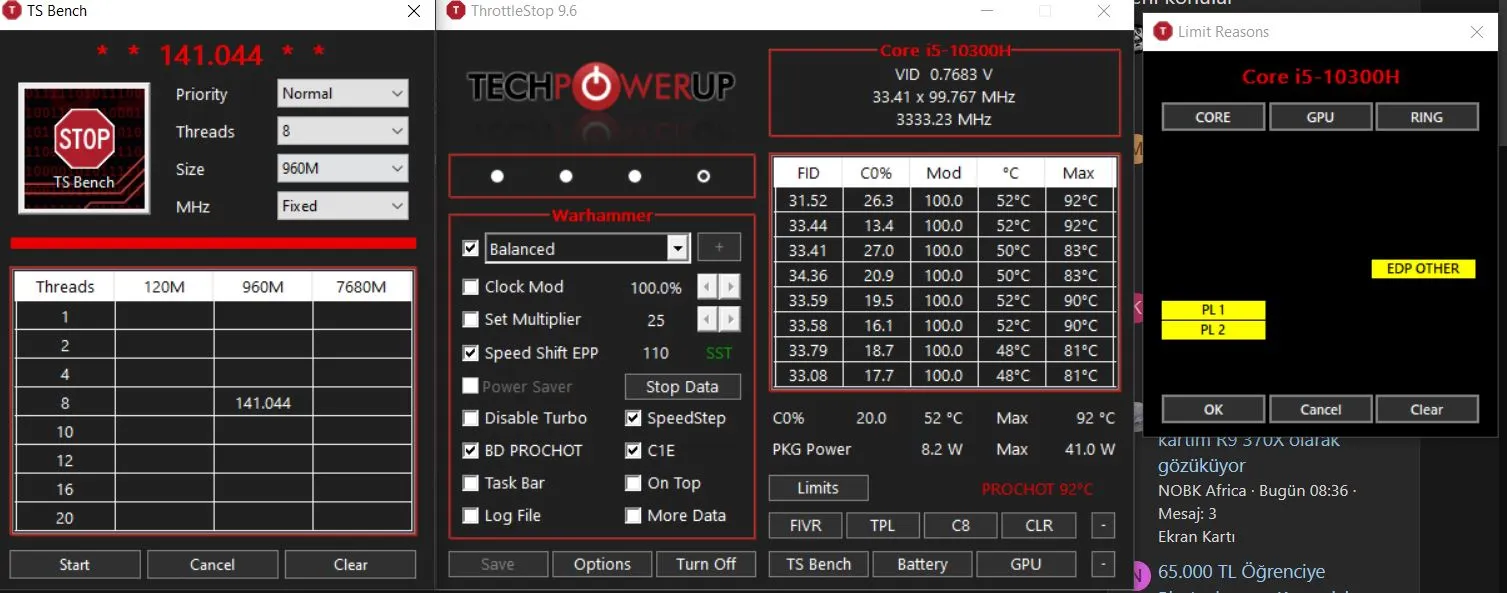Click the yellow EDP OTHER indicator
1507x593 pixels.
[1423, 268]
